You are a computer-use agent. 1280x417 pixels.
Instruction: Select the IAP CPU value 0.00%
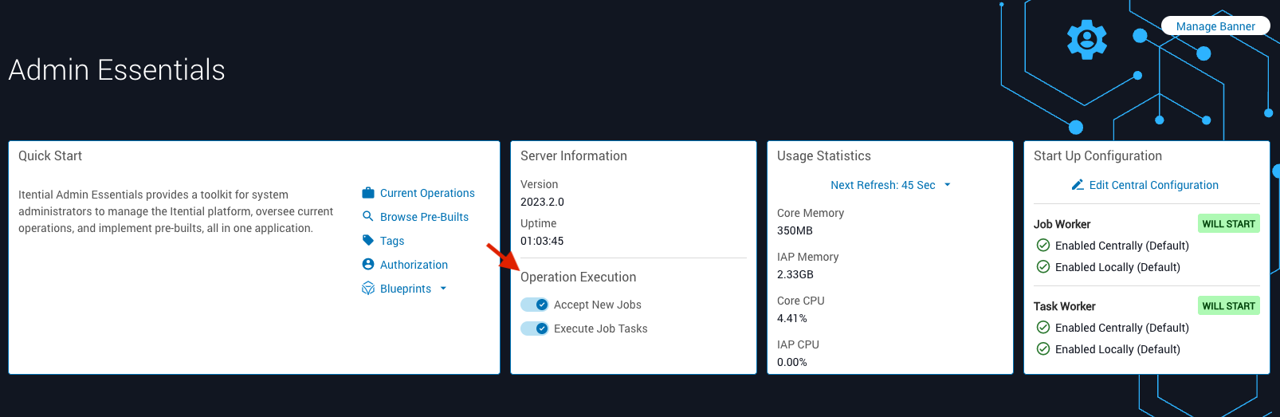tap(792, 362)
